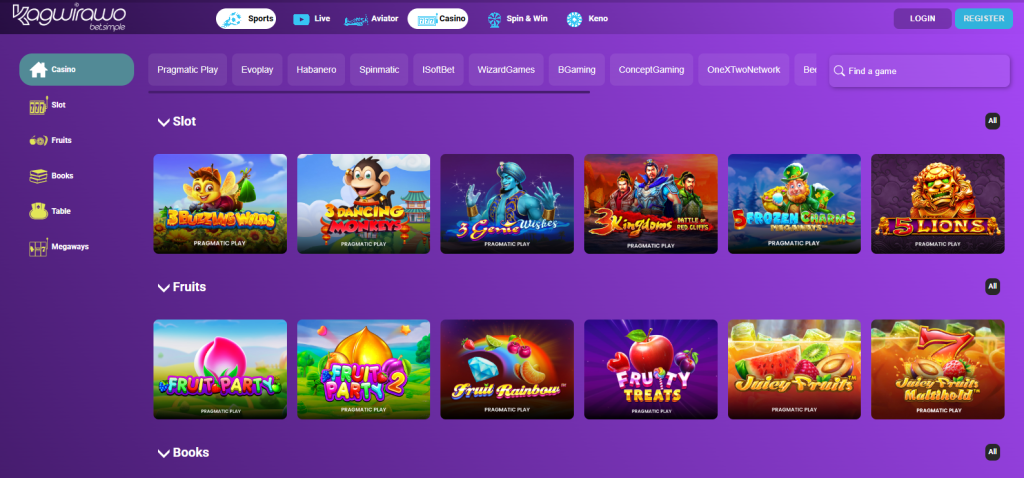Screen dimensions: 1024x478
Task: Open the 3 Genie Wishes game
Action: click(x=507, y=204)
